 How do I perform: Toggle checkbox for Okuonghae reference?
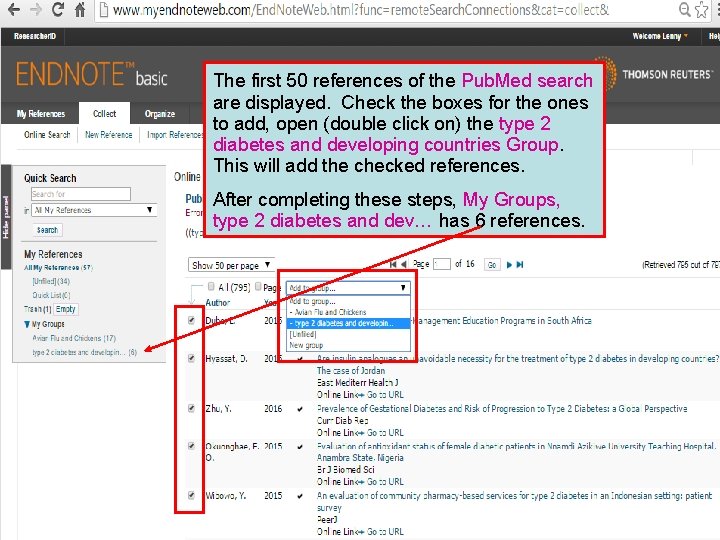pos(191,446)
